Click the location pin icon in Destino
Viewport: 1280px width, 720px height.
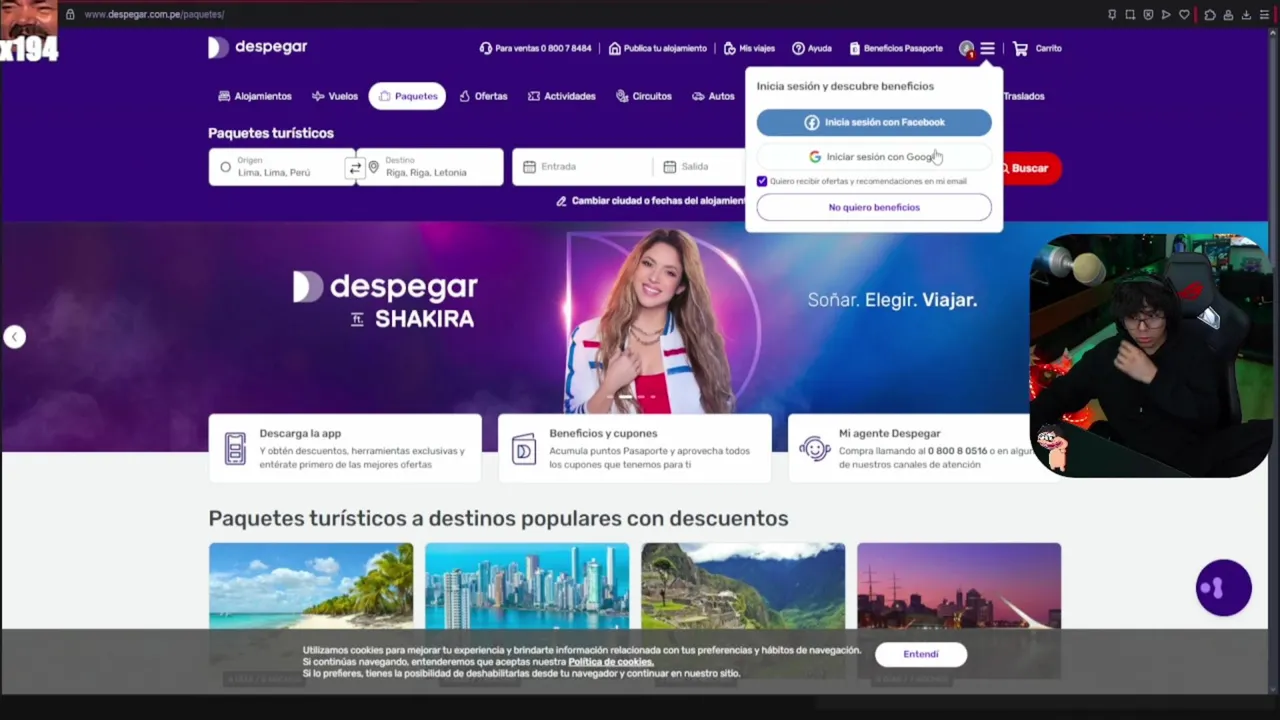pyautogui.click(x=373, y=167)
